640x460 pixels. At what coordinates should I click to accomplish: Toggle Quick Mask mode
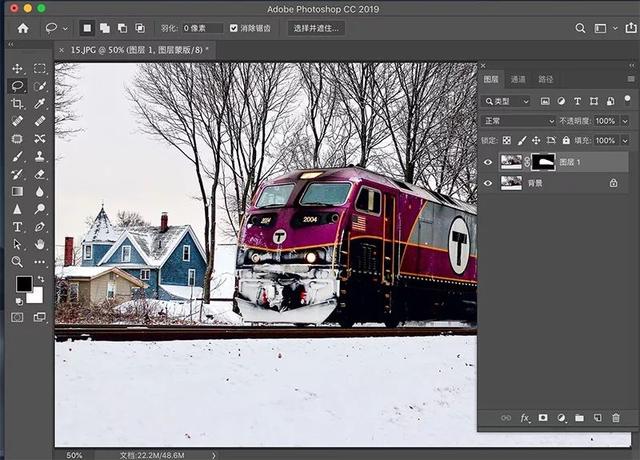17,317
